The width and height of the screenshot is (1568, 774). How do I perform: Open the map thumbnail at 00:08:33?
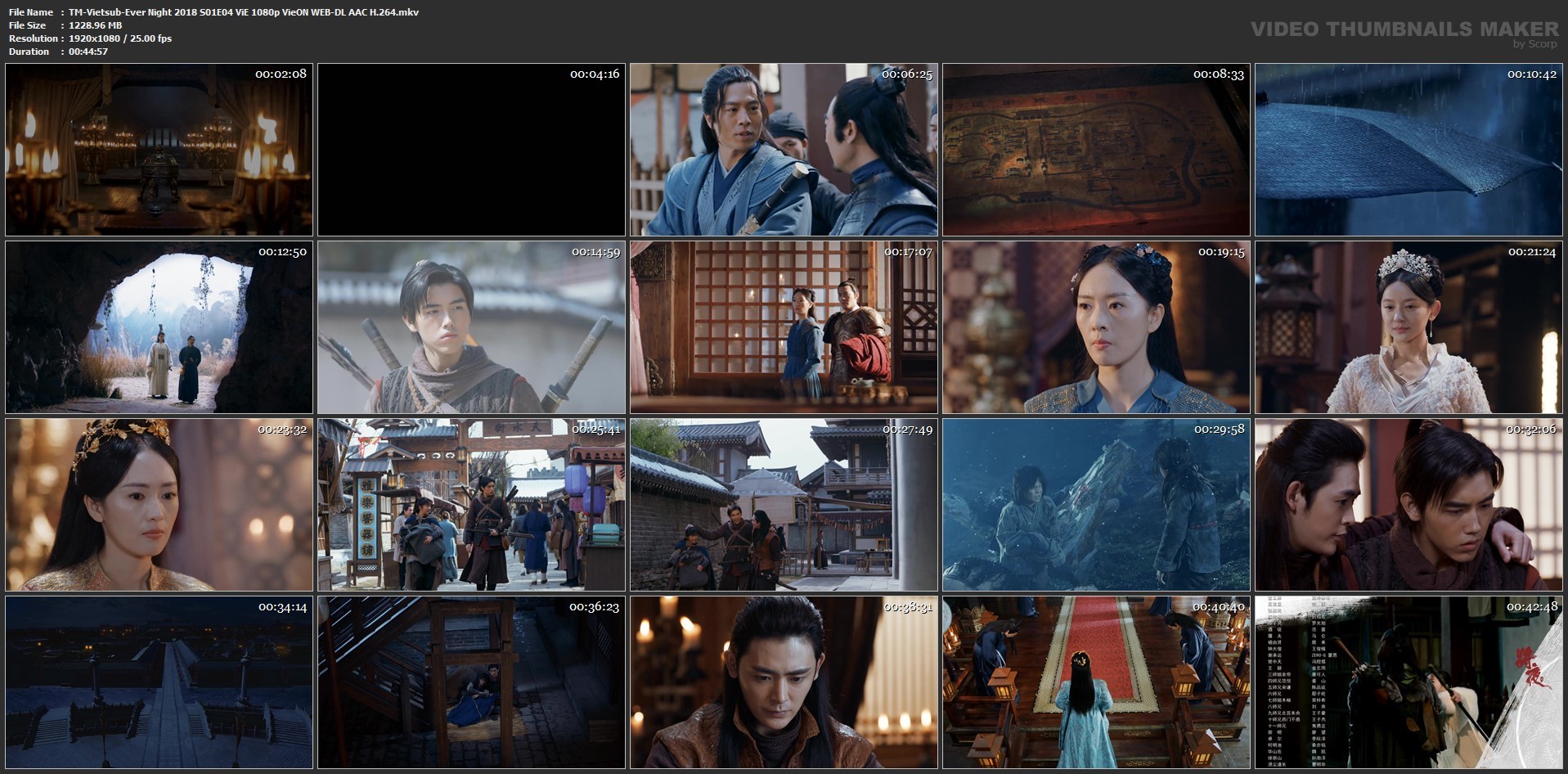point(1096,150)
